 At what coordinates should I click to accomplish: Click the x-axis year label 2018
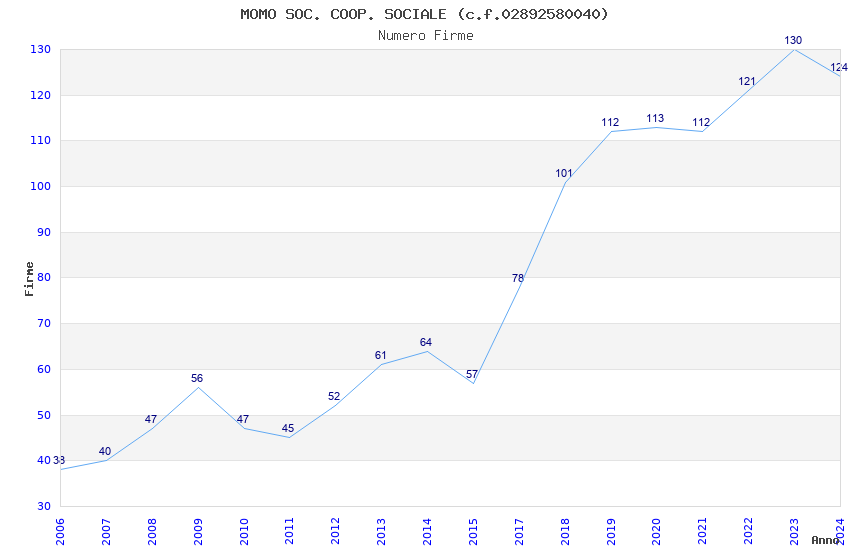pos(565,531)
